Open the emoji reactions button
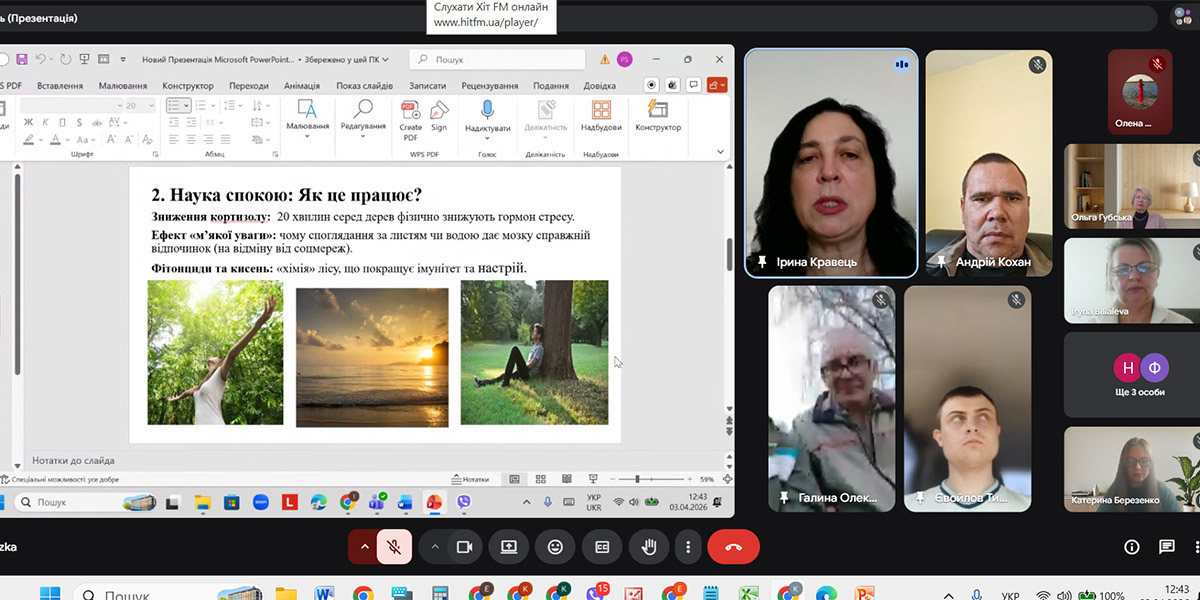 click(x=555, y=547)
